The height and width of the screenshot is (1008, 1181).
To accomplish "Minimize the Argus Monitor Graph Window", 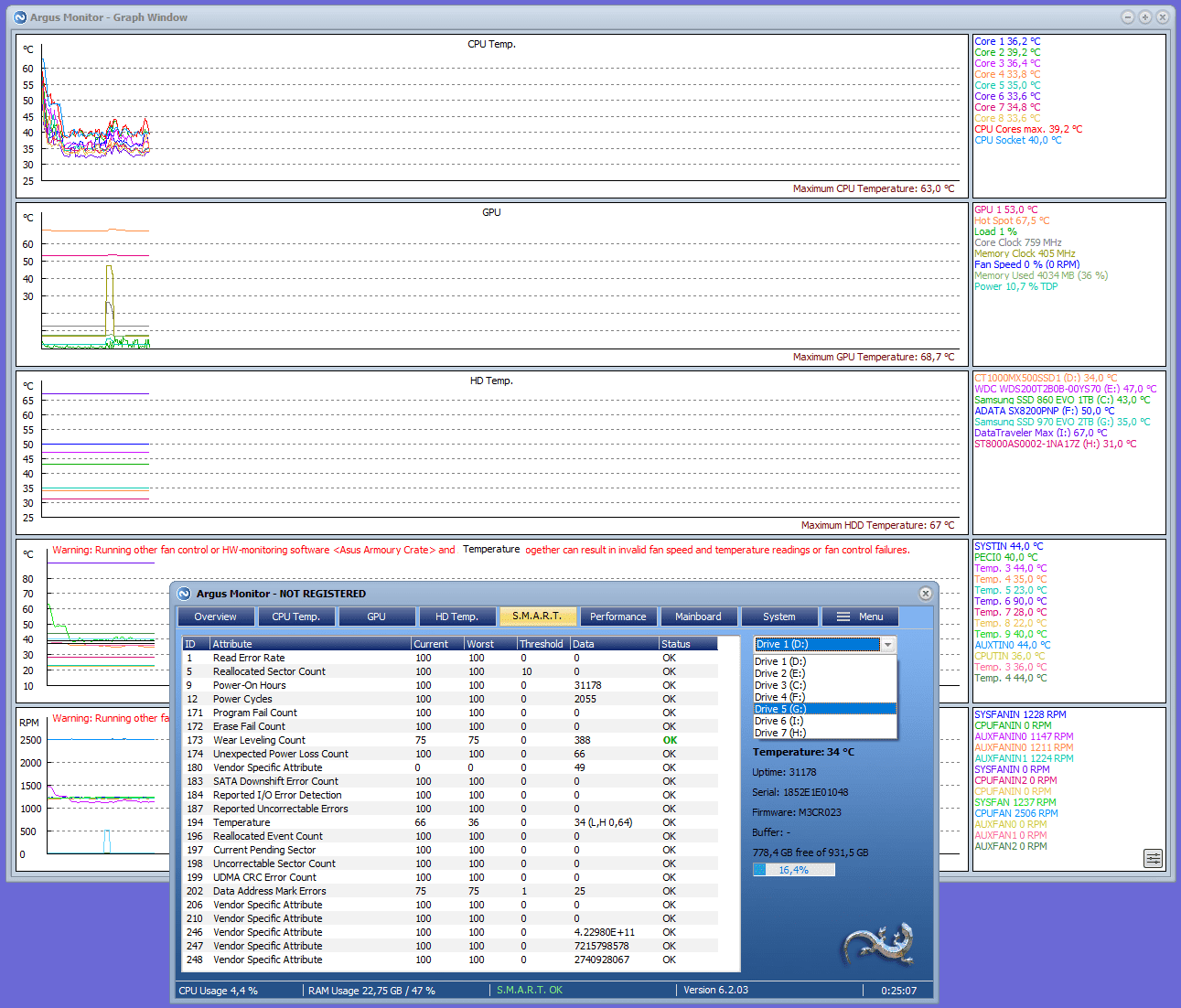I will pyautogui.click(x=1127, y=17).
